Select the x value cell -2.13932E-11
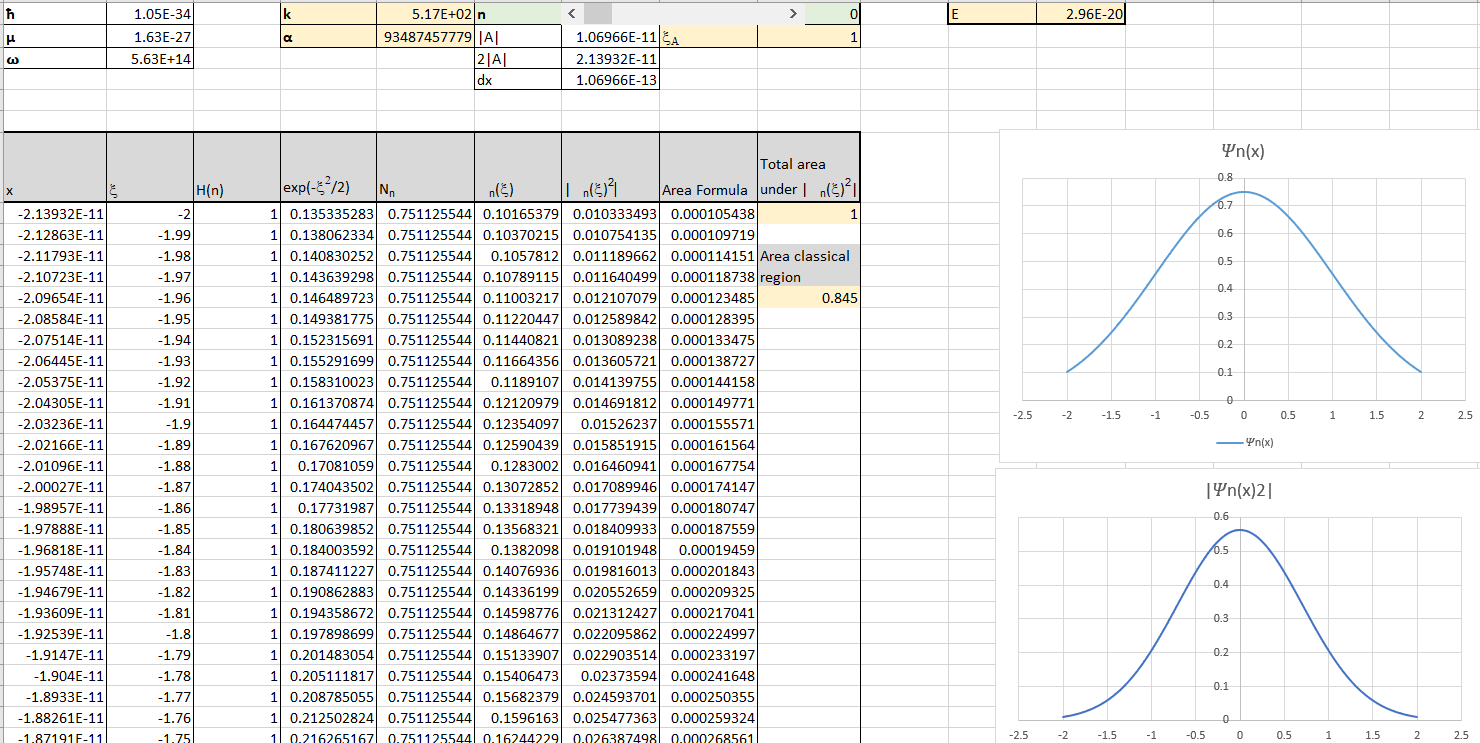Image resolution: width=1480 pixels, height=743 pixels. (55, 214)
